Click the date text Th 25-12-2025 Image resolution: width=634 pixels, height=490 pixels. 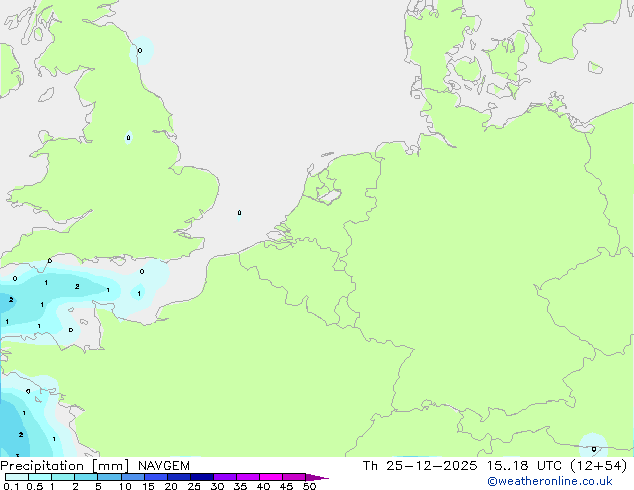tap(420, 466)
